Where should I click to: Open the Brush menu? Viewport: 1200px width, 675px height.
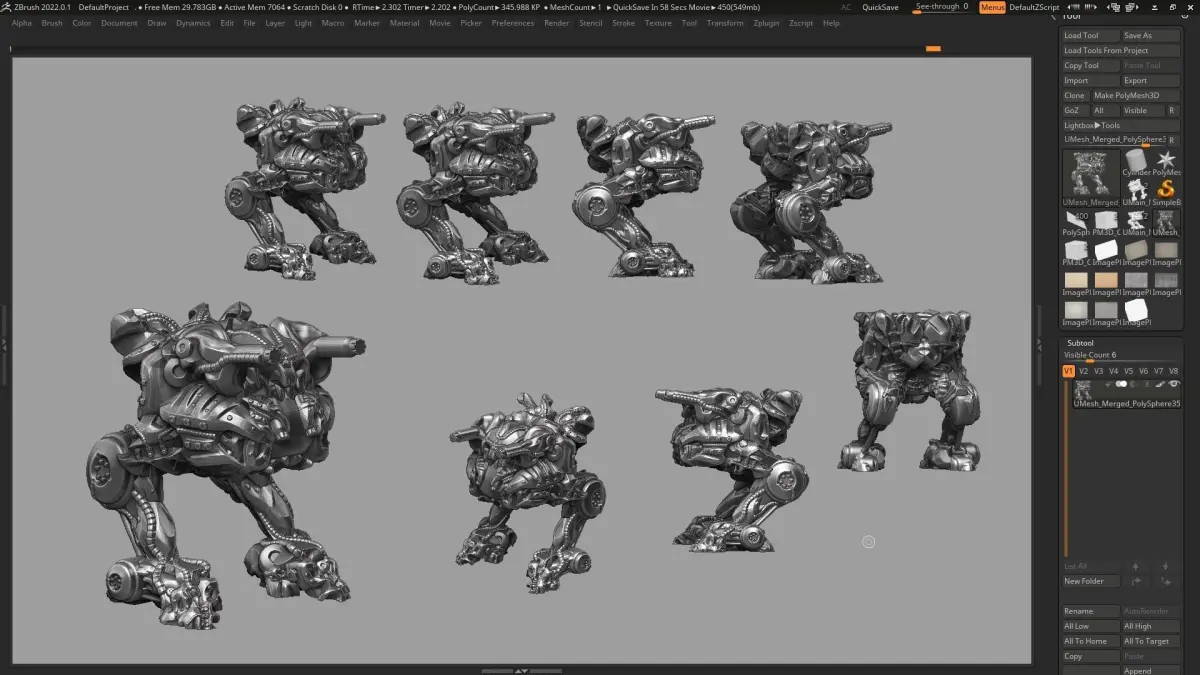[x=51, y=23]
